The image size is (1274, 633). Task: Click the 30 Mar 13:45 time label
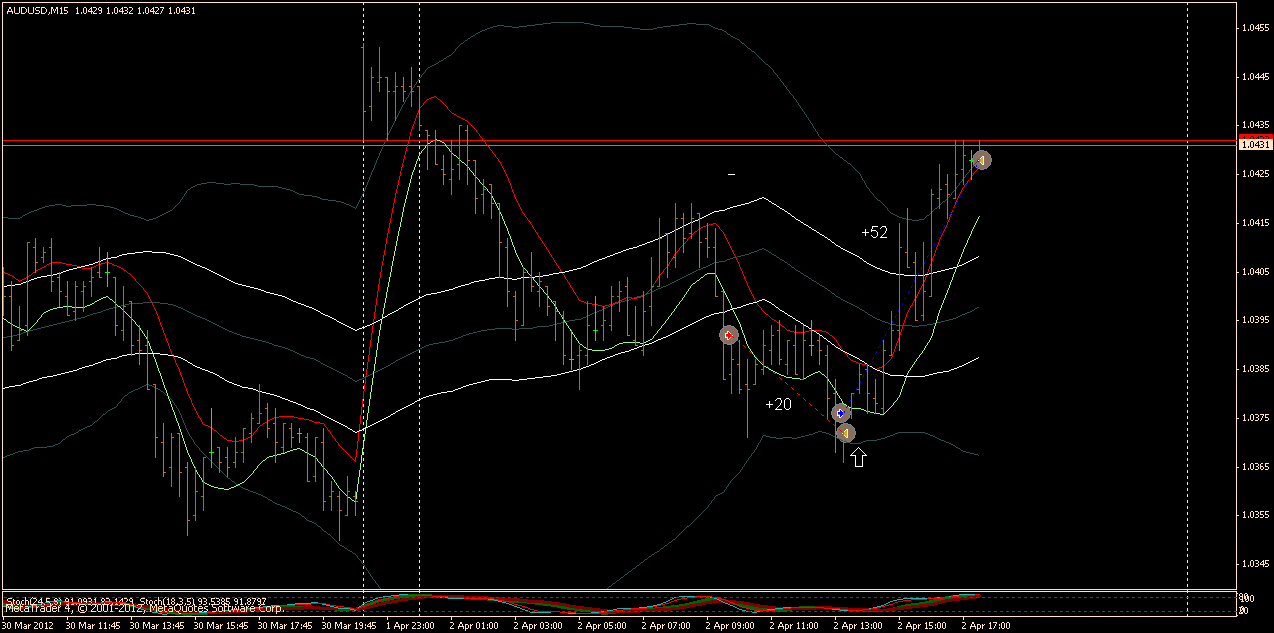pos(156,625)
